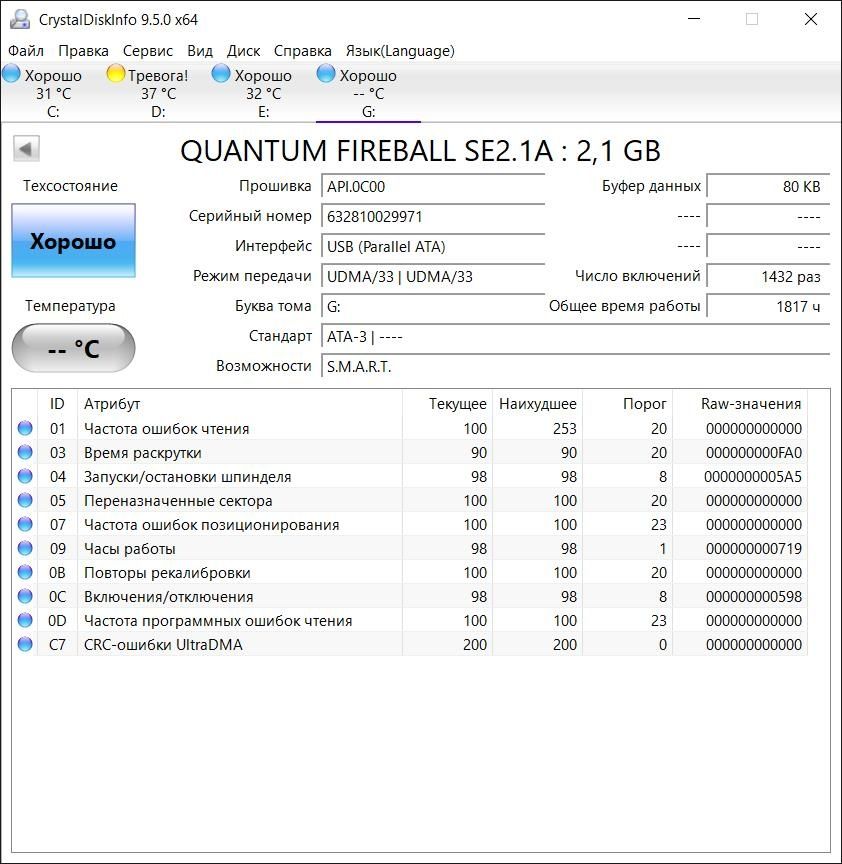Minimize the CrystalDiskInfo window
The image size is (842, 864).
click(x=694, y=19)
